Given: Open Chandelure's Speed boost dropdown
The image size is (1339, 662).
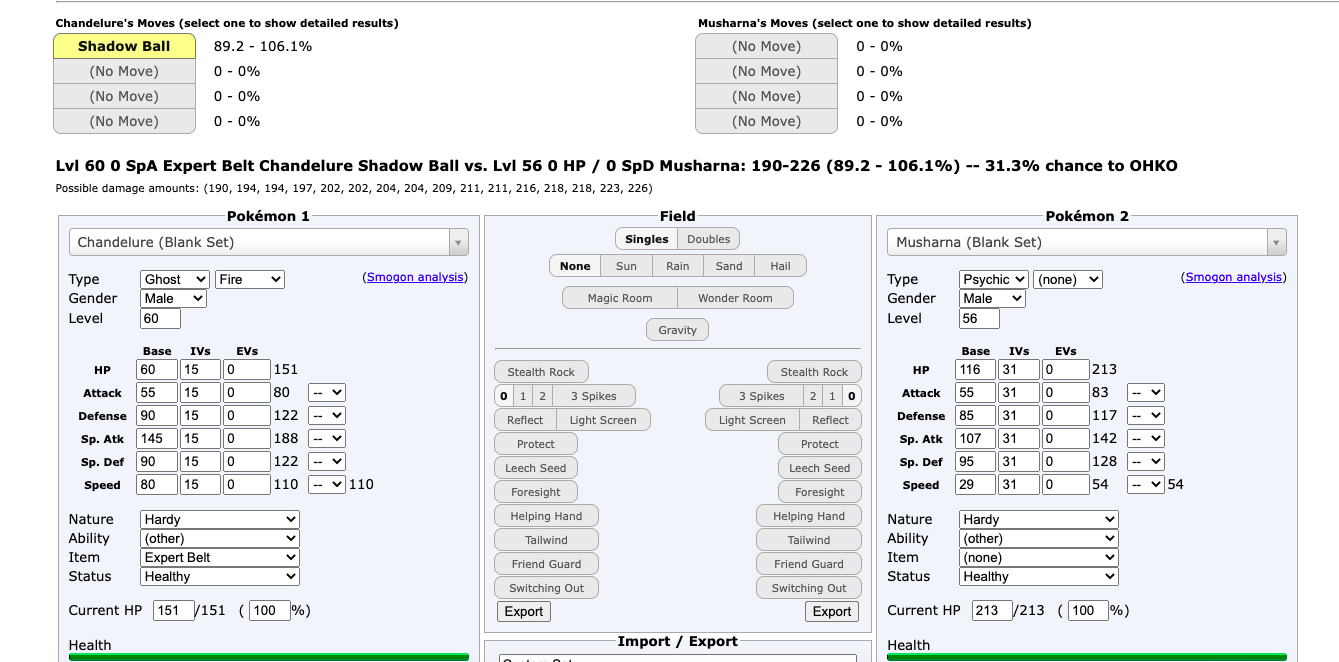Looking at the screenshot, I should click(327, 485).
